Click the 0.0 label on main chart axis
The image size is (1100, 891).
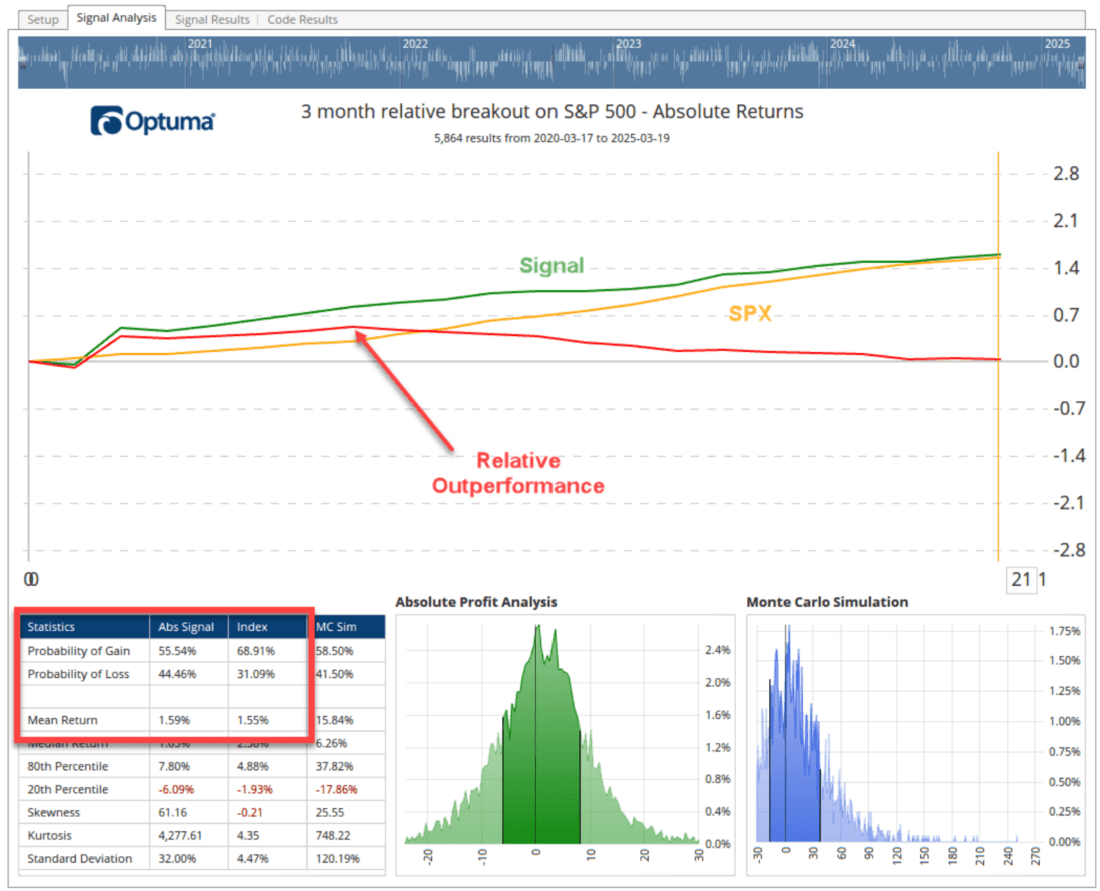[1066, 361]
